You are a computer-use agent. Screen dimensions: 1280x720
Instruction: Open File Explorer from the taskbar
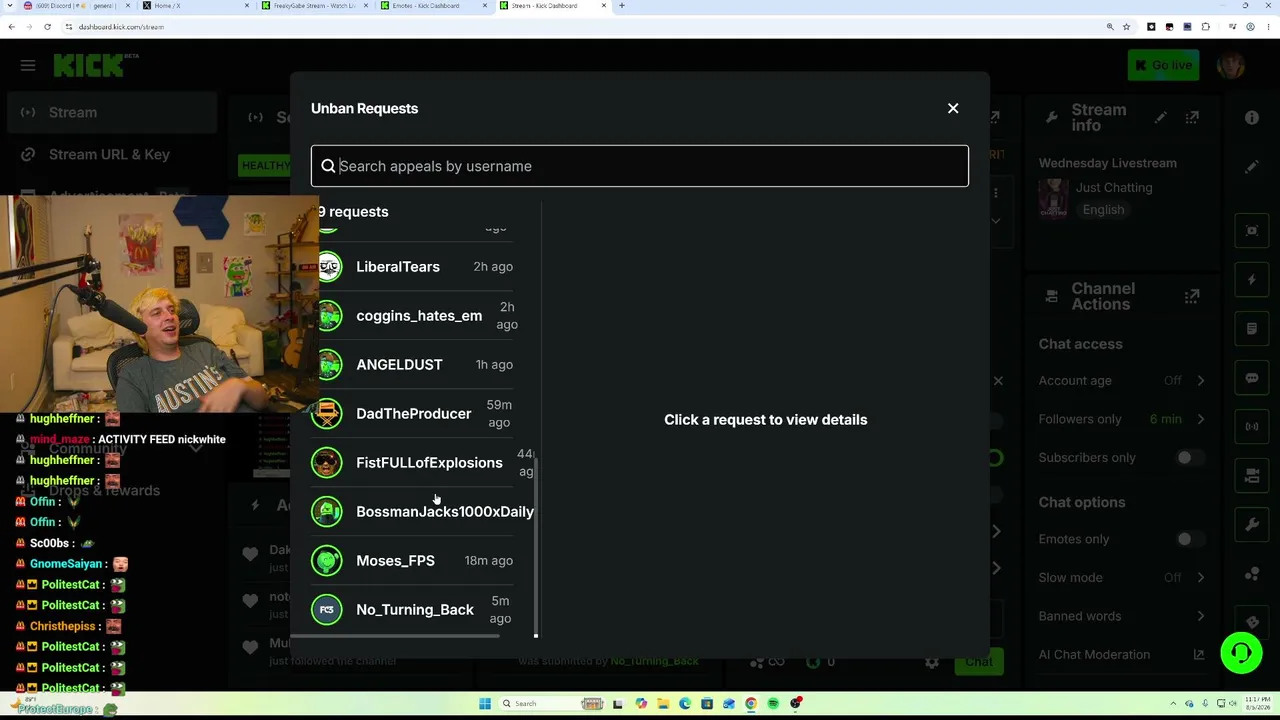(663, 704)
